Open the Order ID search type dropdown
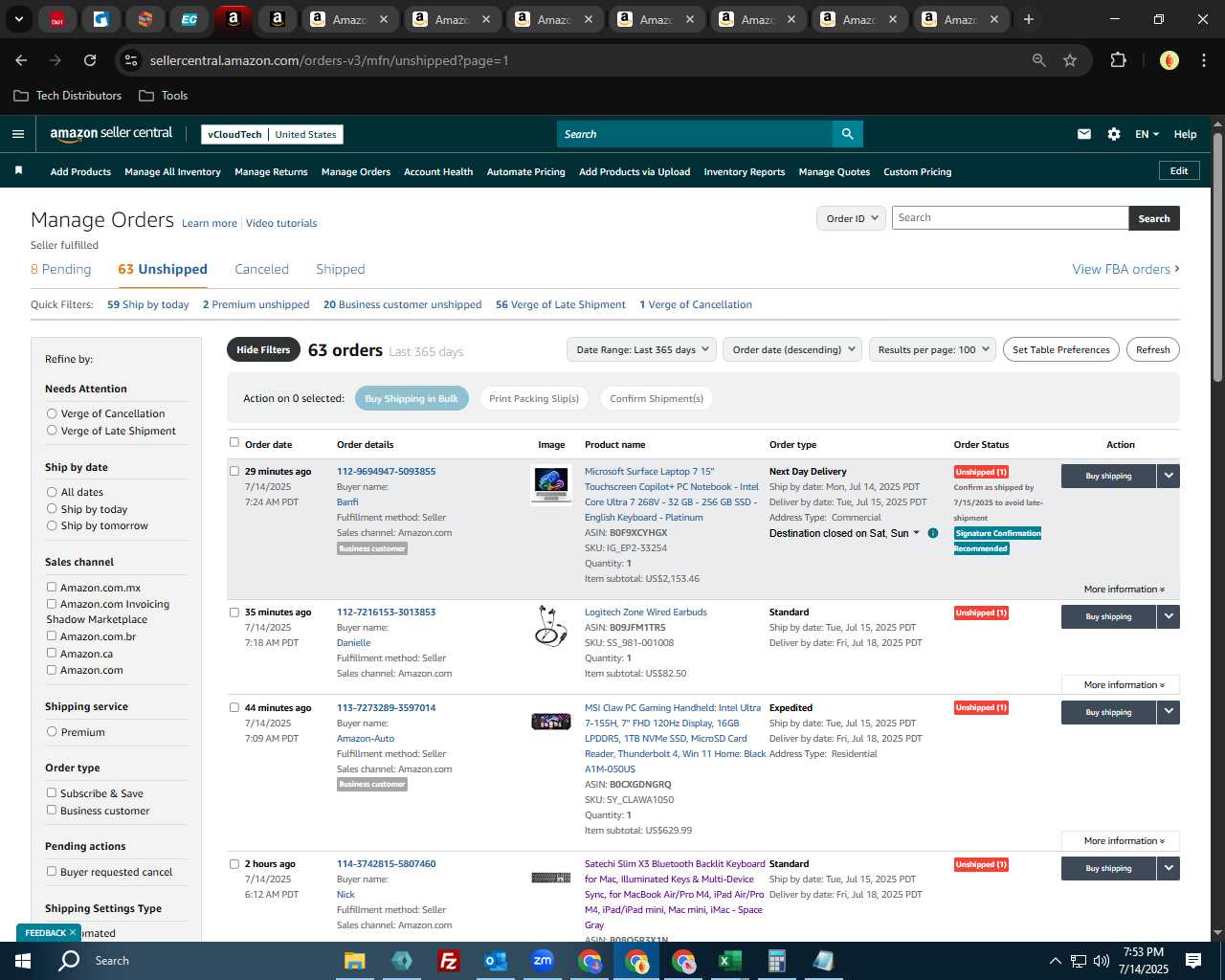1225x980 pixels. click(x=851, y=218)
